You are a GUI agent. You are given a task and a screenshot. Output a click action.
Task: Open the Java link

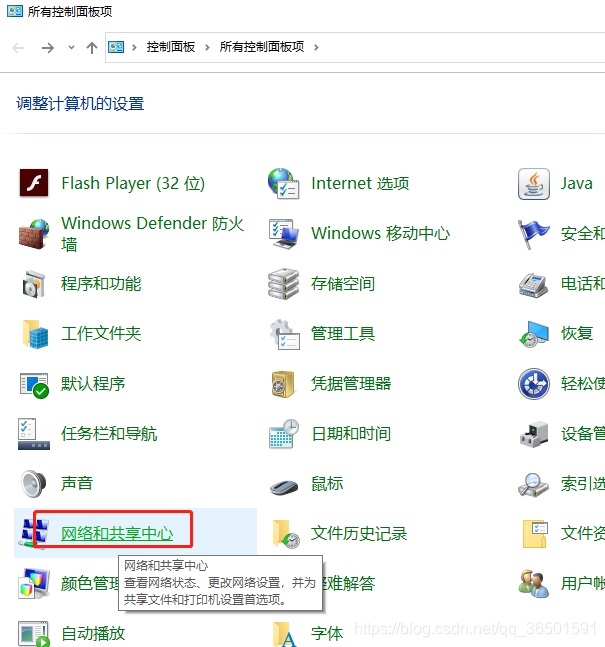click(577, 183)
